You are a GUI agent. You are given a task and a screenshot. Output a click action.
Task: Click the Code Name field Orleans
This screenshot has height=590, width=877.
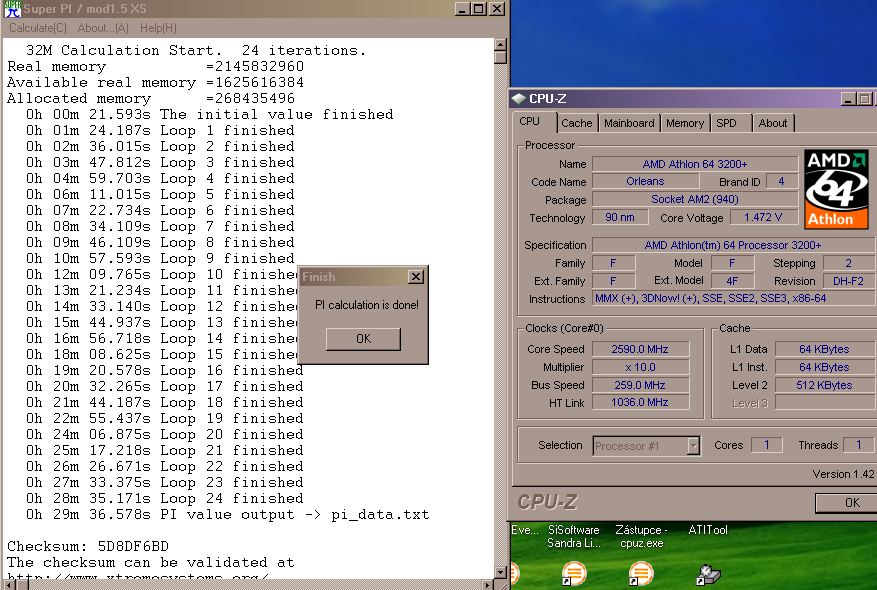click(645, 182)
